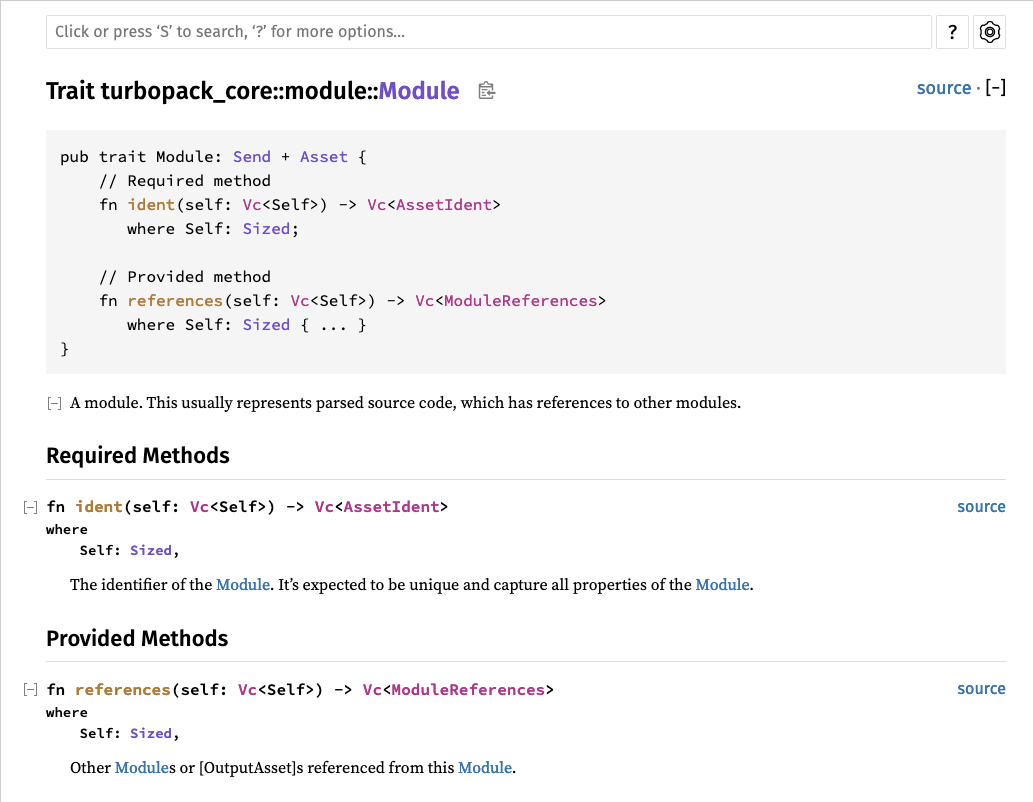Click the '// Provided method' comment
This screenshot has height=802, width=1033.
pyautogui.click(x=184, y=277)
